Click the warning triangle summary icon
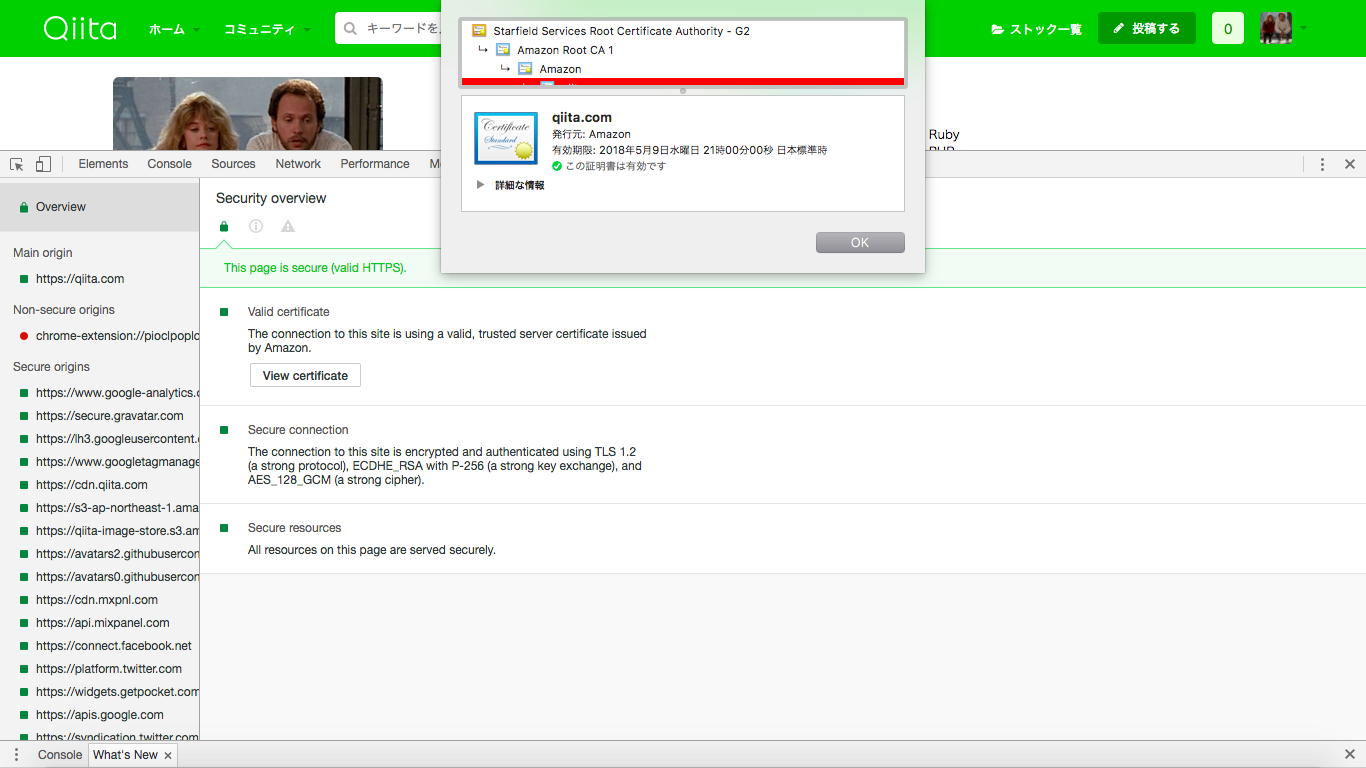1366x768 pixels. point(288,227)
